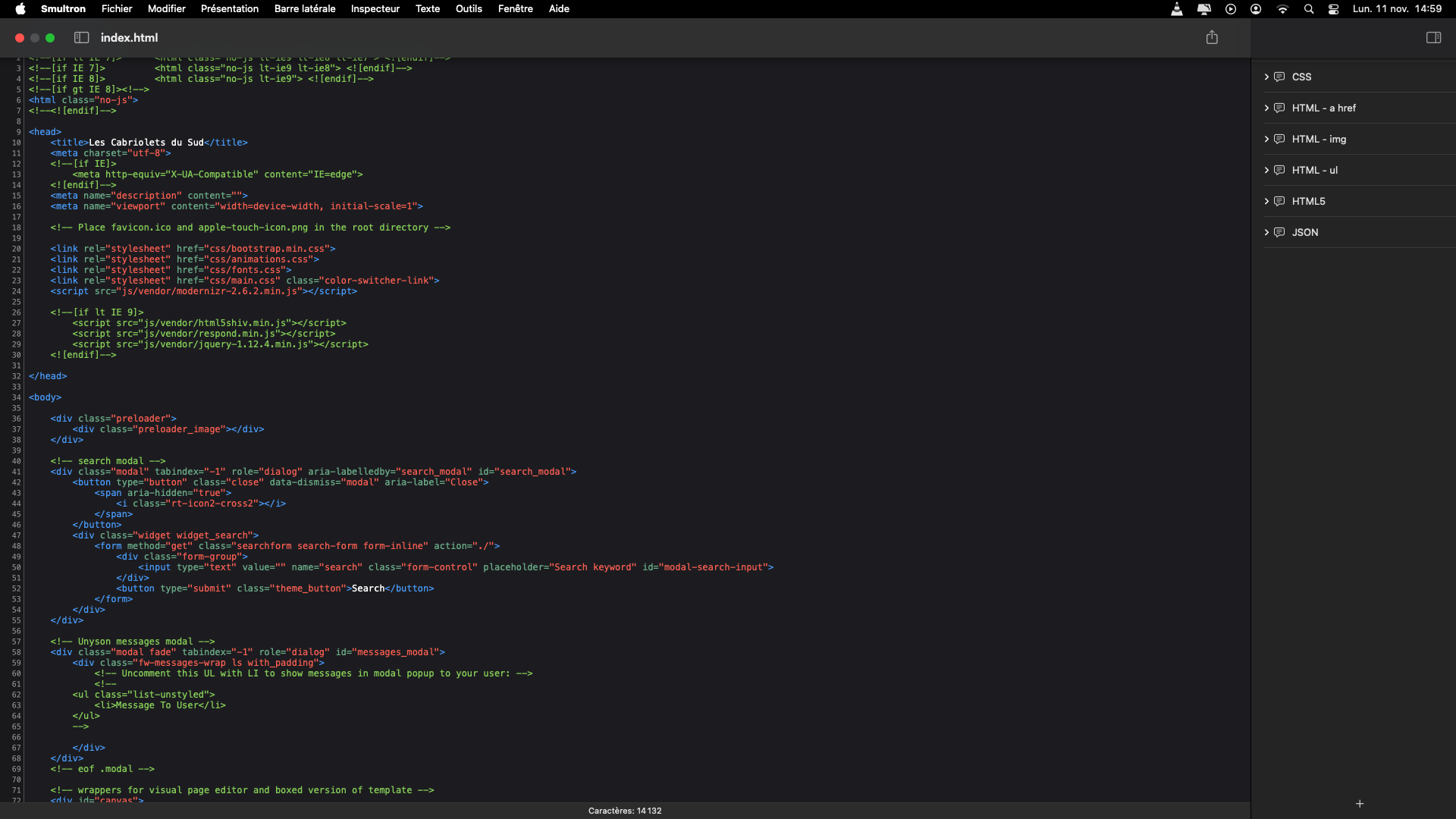Click the user account icon in menu bar

point(1256,9)
